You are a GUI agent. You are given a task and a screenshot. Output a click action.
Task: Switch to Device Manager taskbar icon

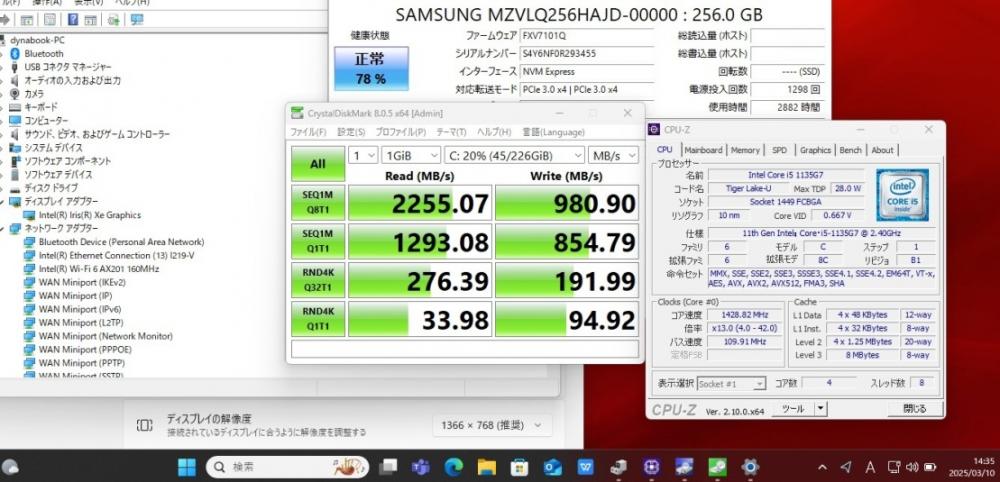click(618, 467)
